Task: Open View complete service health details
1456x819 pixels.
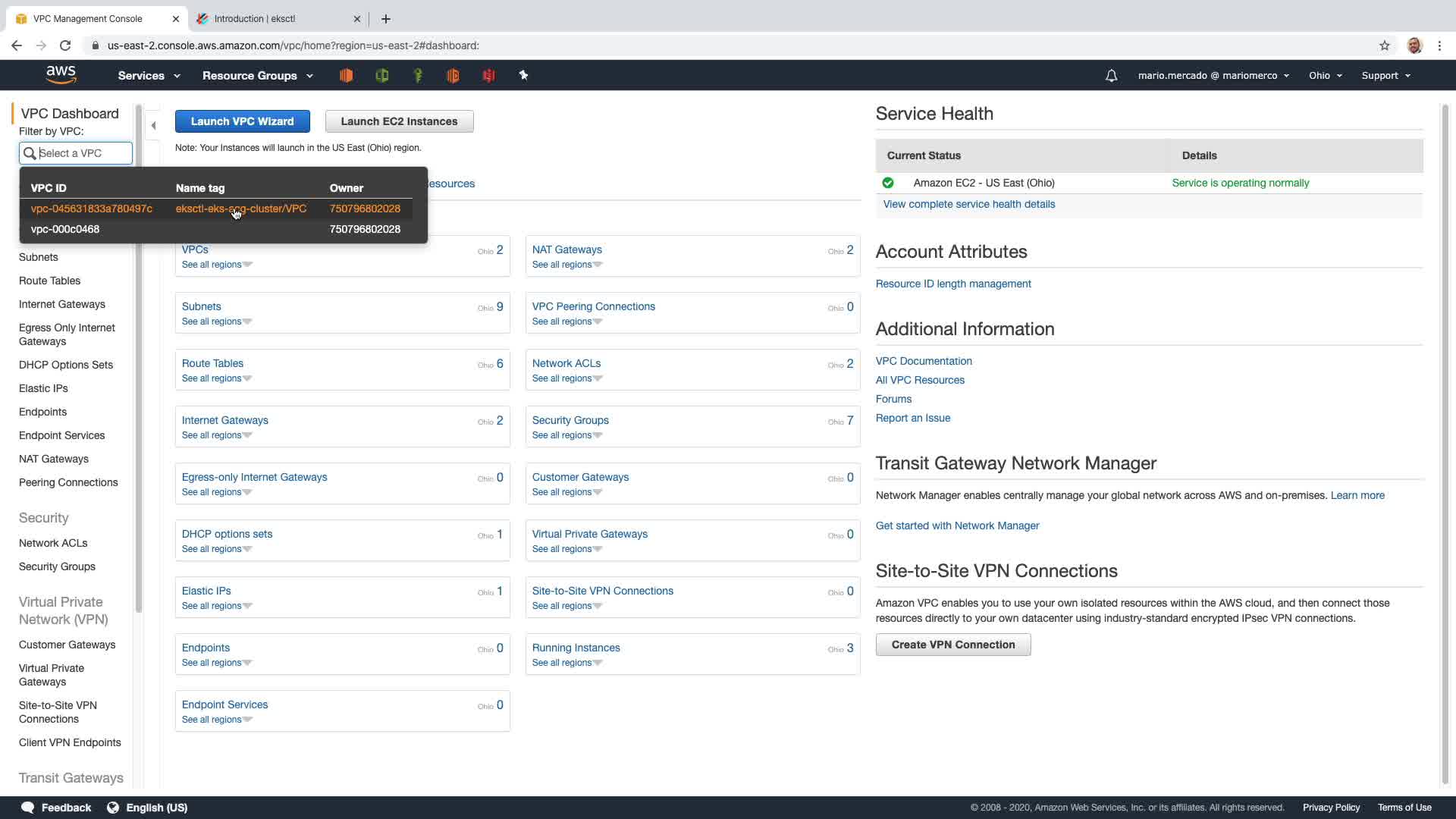Action: 968,204
